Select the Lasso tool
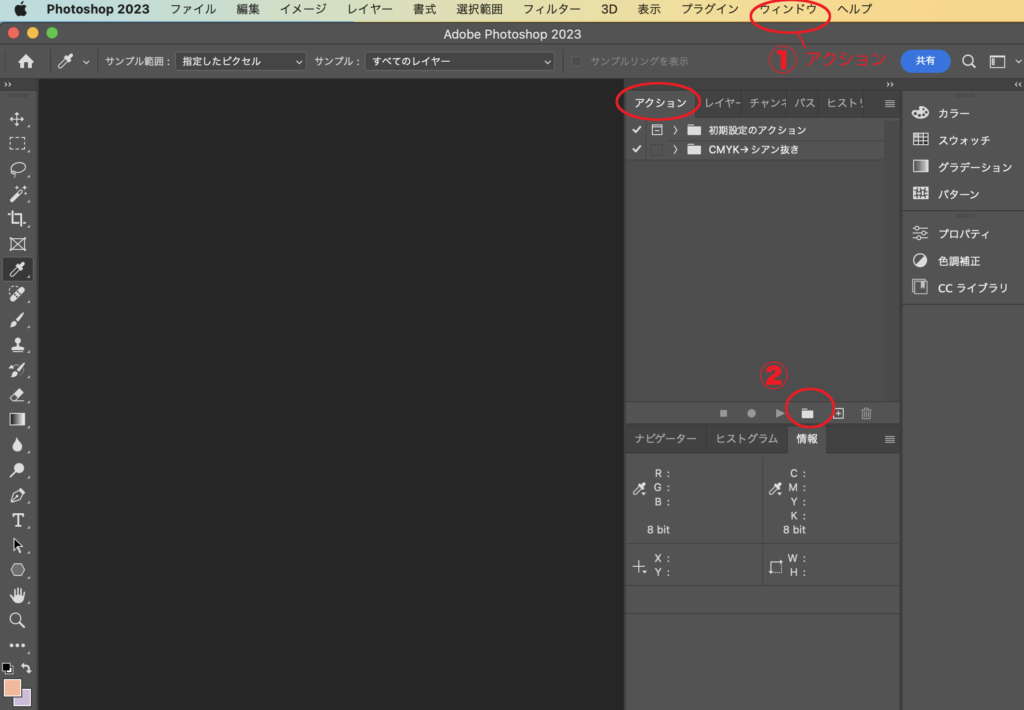The width and height of the screenshot is (1024, 710). tap(18, 169)
